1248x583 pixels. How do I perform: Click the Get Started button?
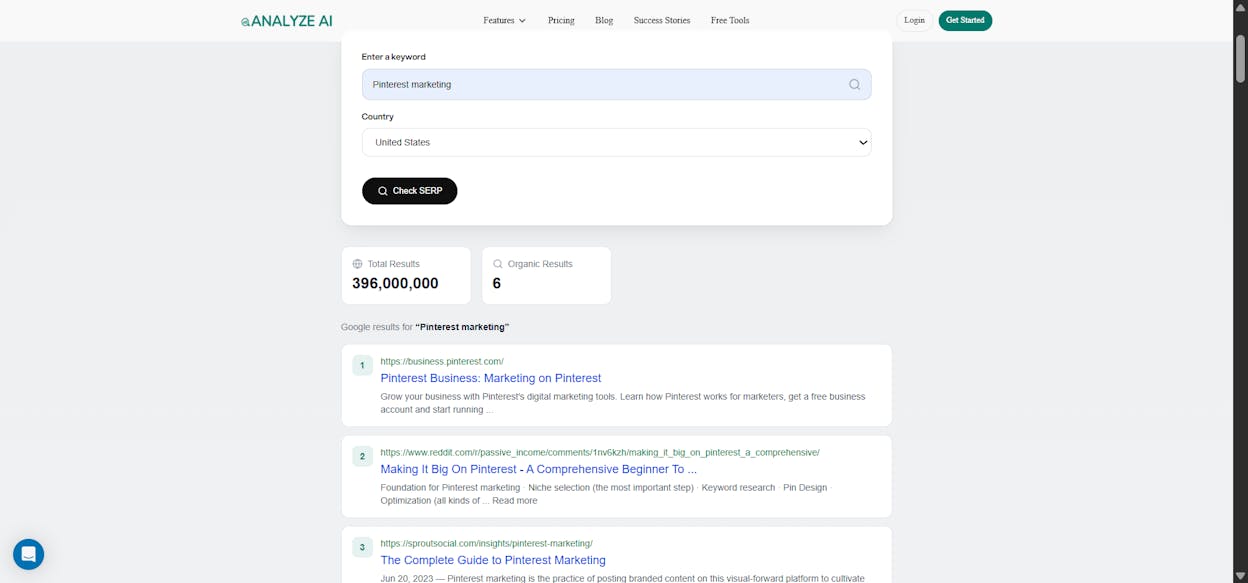tap(965, 20)
